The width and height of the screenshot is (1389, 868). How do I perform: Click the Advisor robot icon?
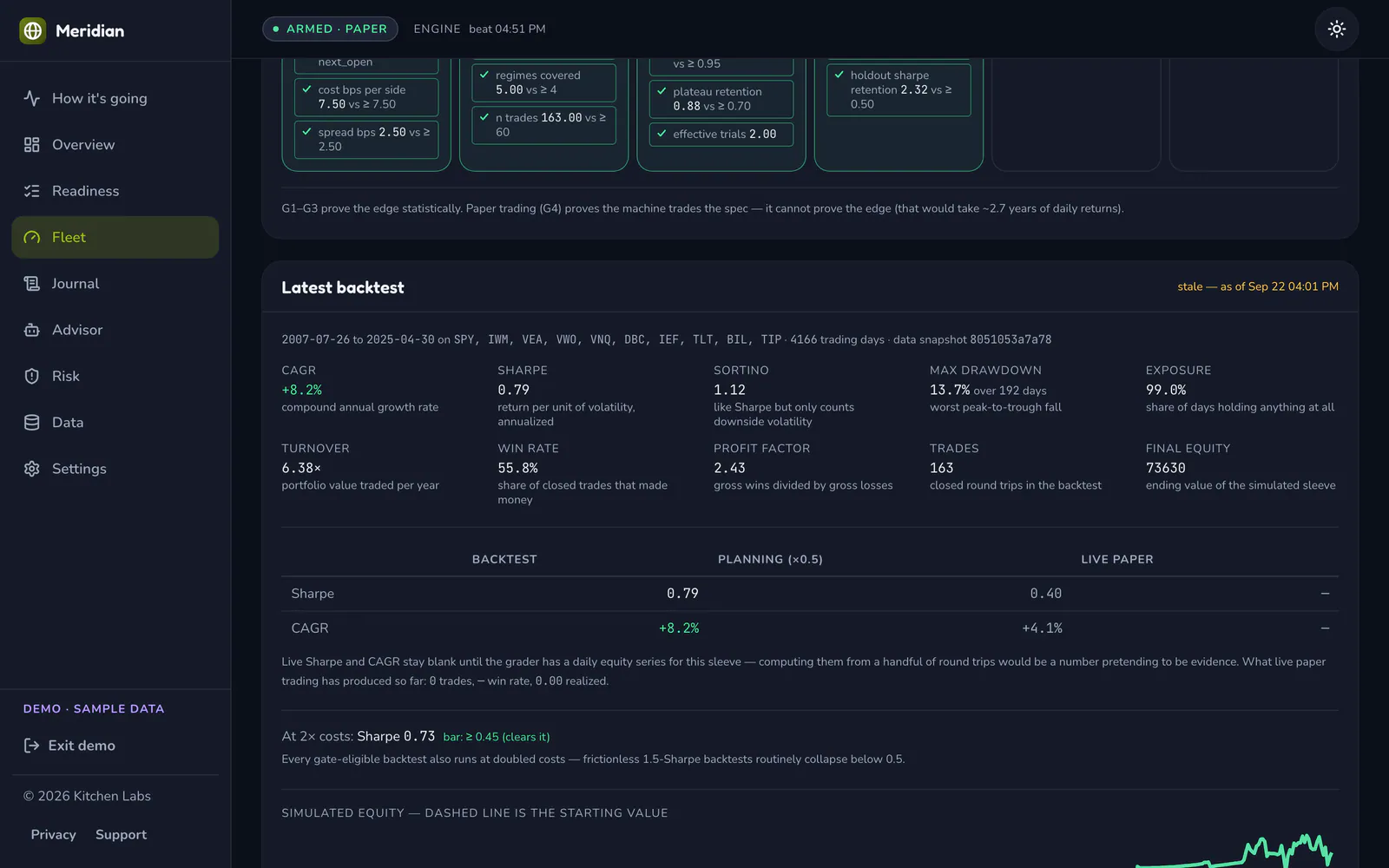(32, 330)
